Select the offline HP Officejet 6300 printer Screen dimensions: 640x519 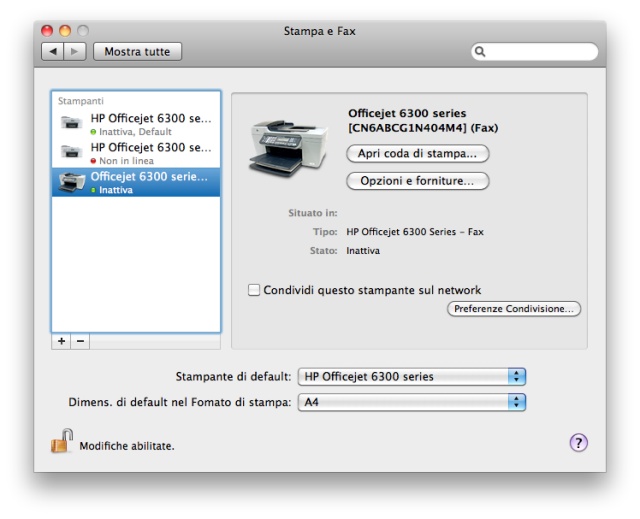coord(136,153)
